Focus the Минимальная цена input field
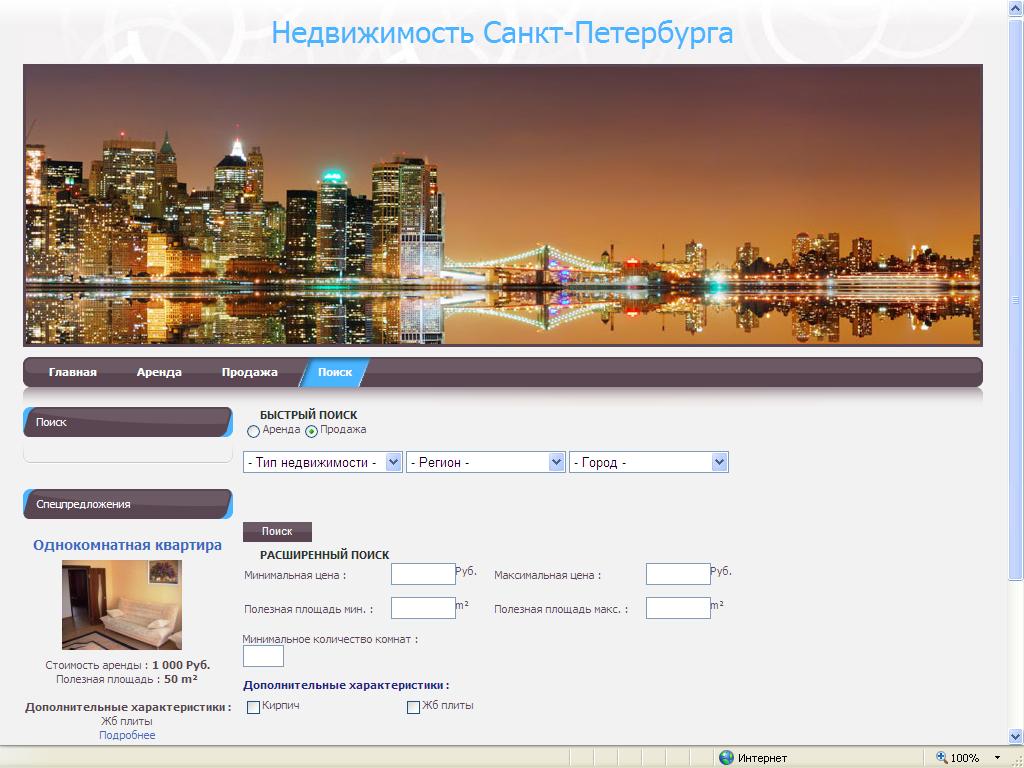1024x768 pixels. coord(423,574)
